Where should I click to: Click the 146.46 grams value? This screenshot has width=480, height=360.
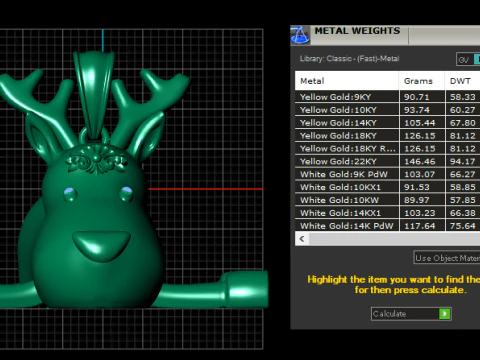[420, 162]
